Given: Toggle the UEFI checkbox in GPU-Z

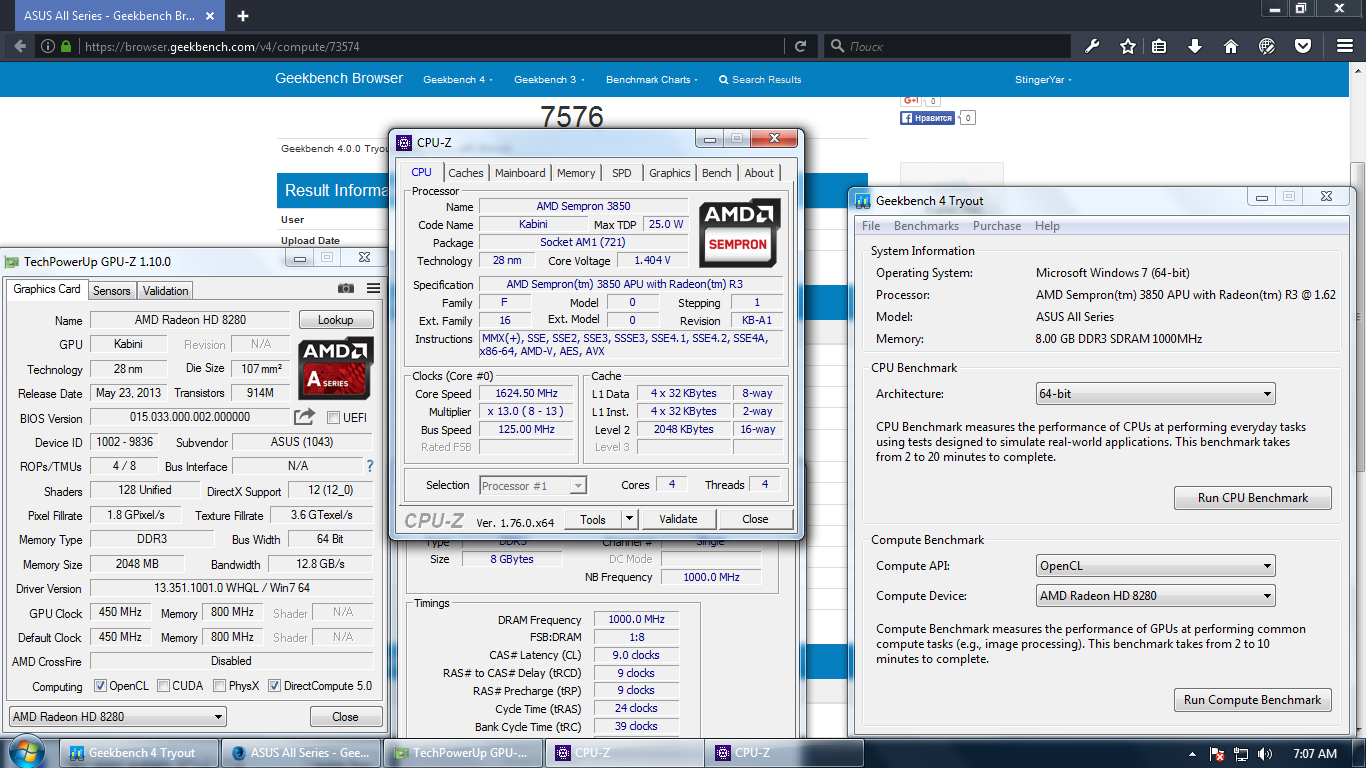Looking at the screenshot, I should click(x=333, y=417).
